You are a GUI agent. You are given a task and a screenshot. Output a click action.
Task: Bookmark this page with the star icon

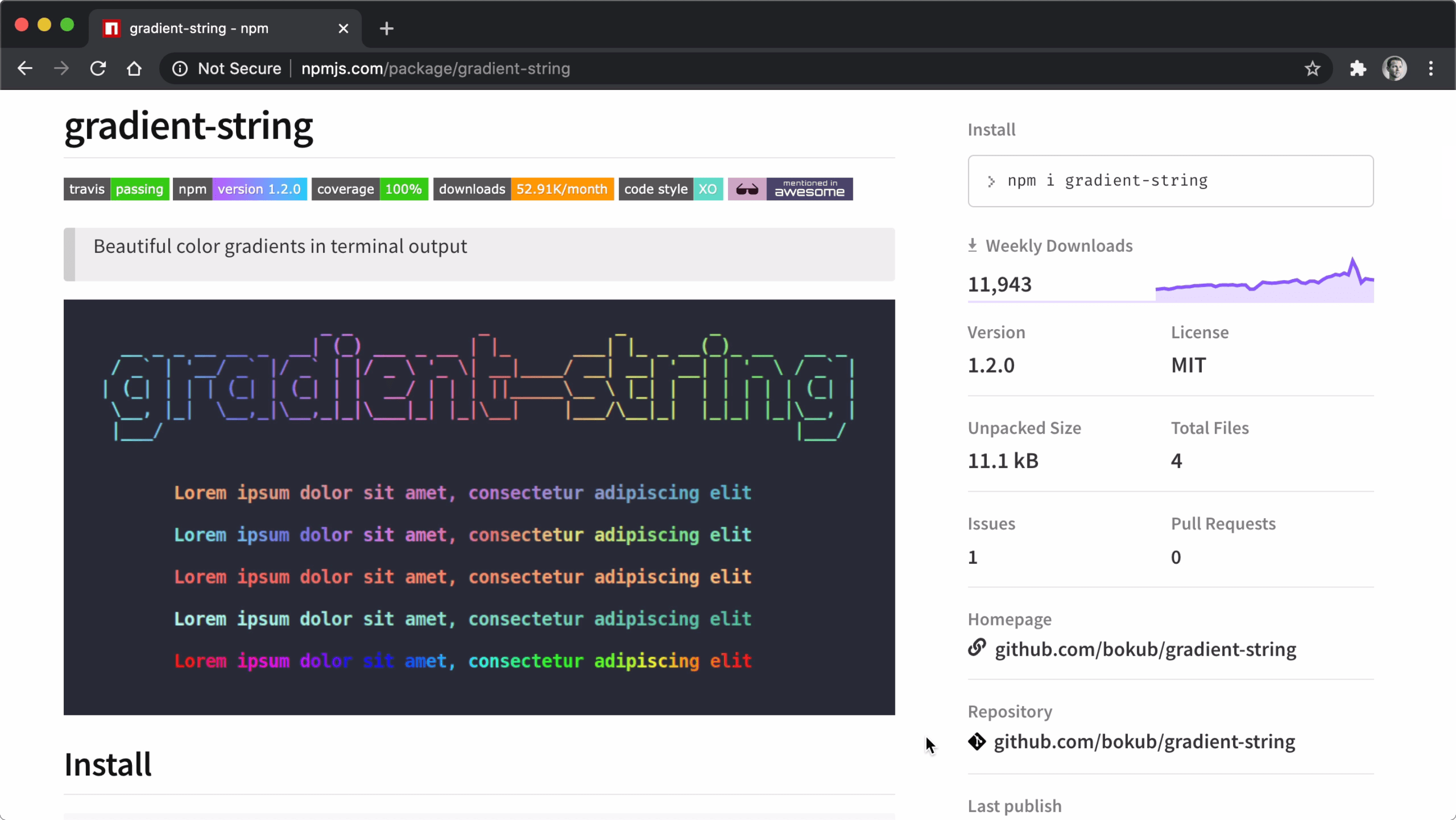[1312, 68]
